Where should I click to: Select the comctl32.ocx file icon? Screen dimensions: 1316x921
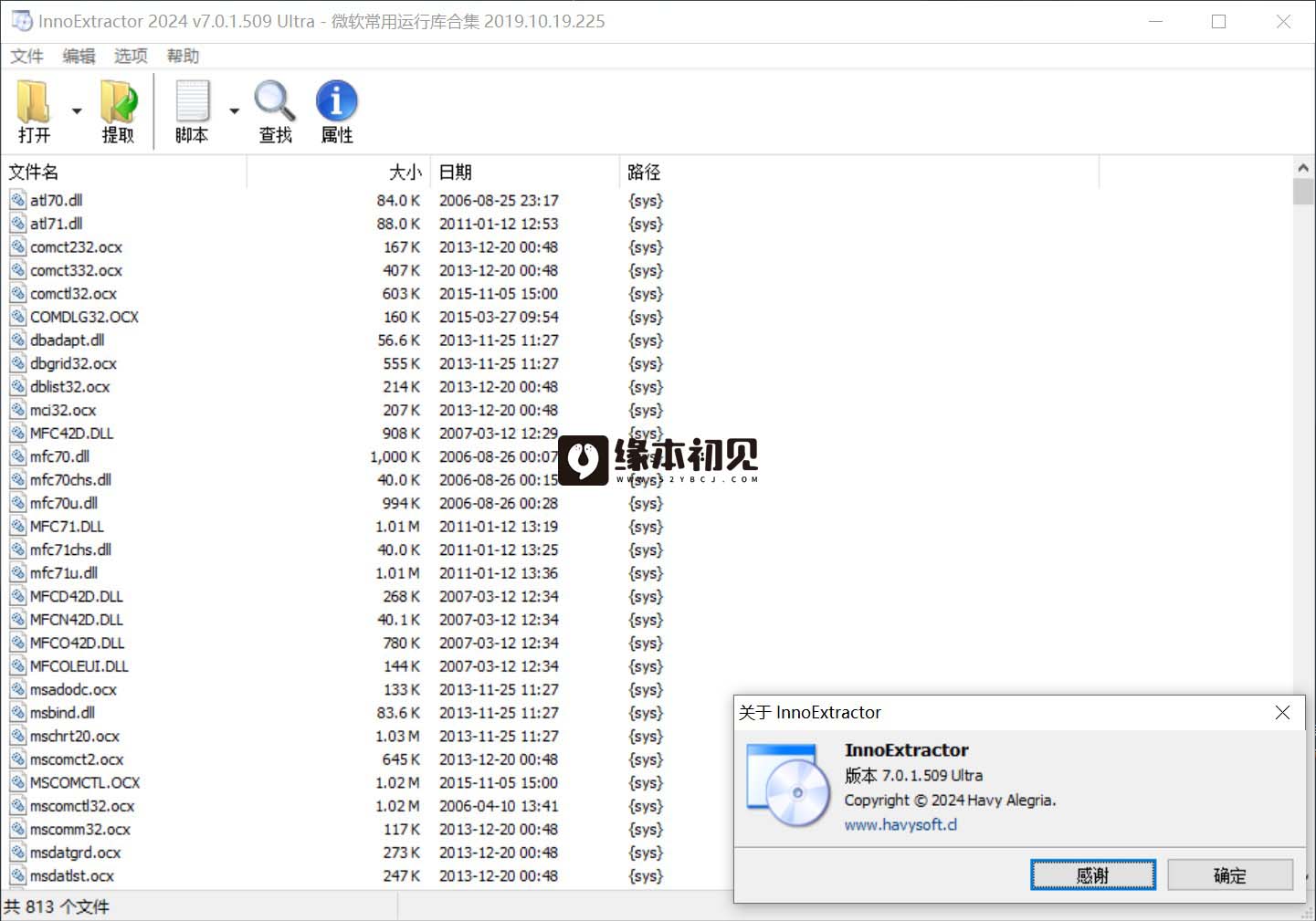pos(18,292)
